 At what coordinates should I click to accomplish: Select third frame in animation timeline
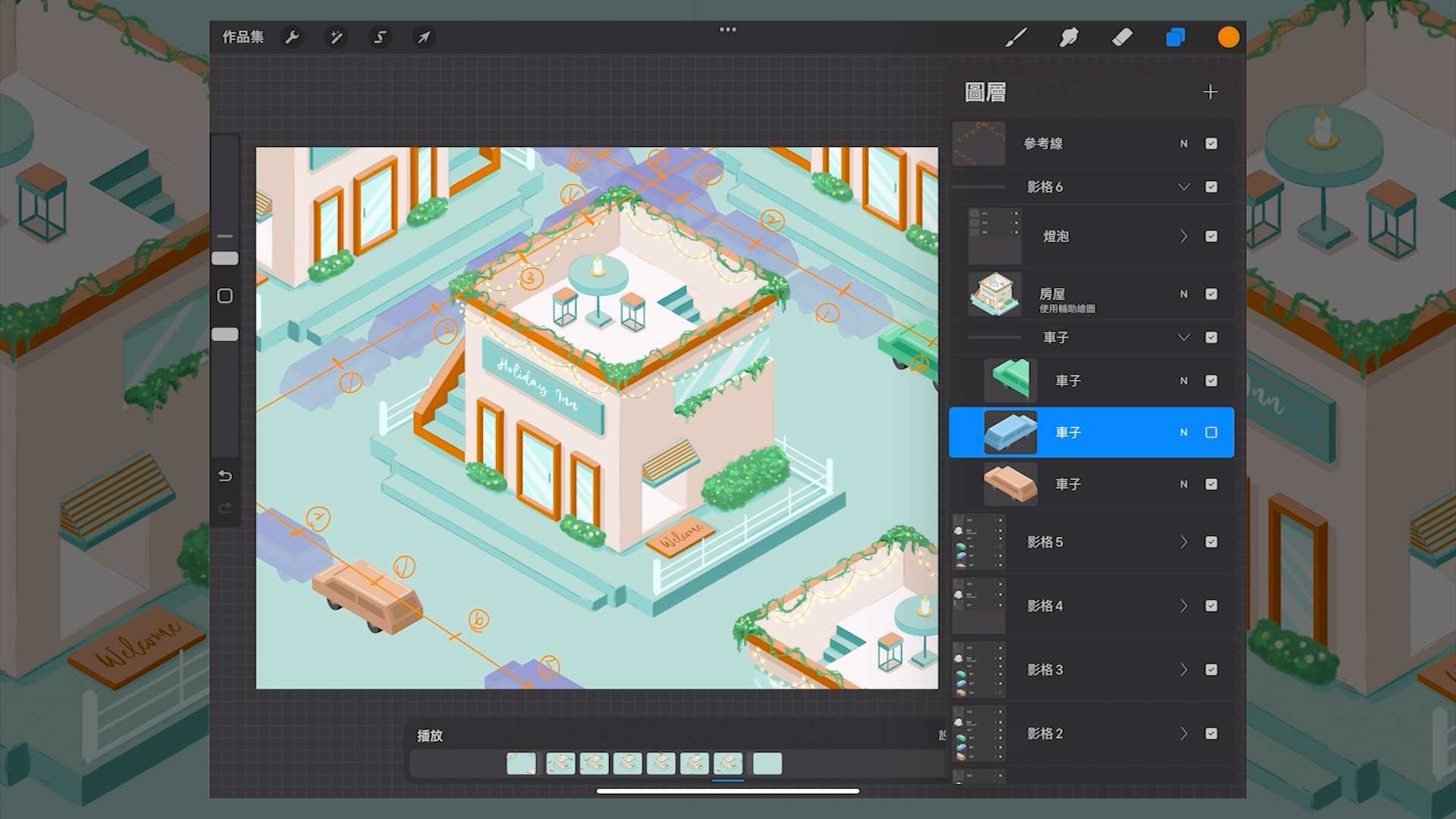click(594, 764)
